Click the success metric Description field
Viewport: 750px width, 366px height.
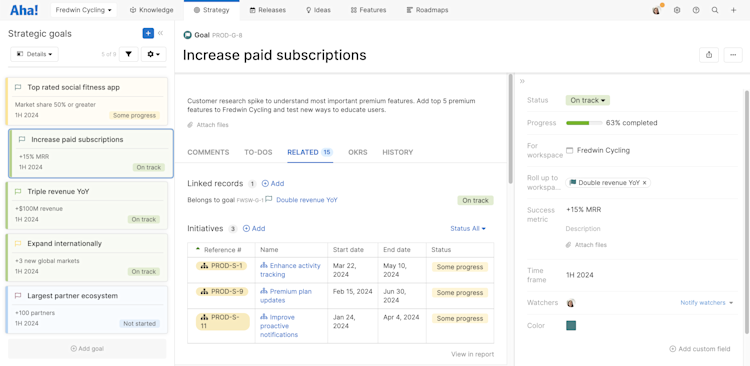tap(583, 229)
